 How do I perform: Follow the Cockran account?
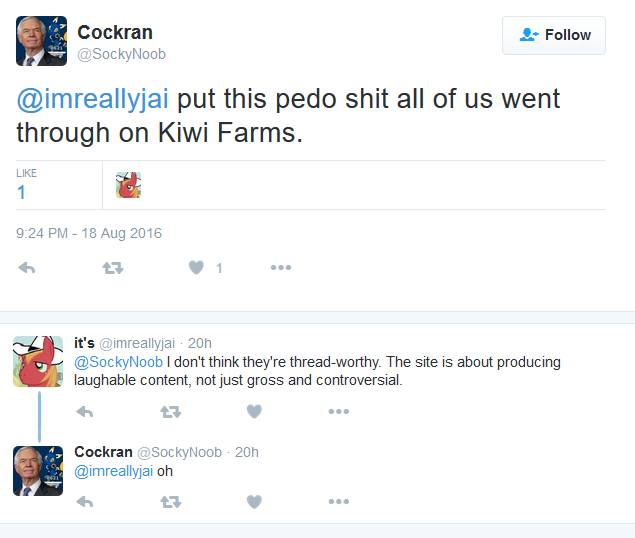(x=554, y=35)
